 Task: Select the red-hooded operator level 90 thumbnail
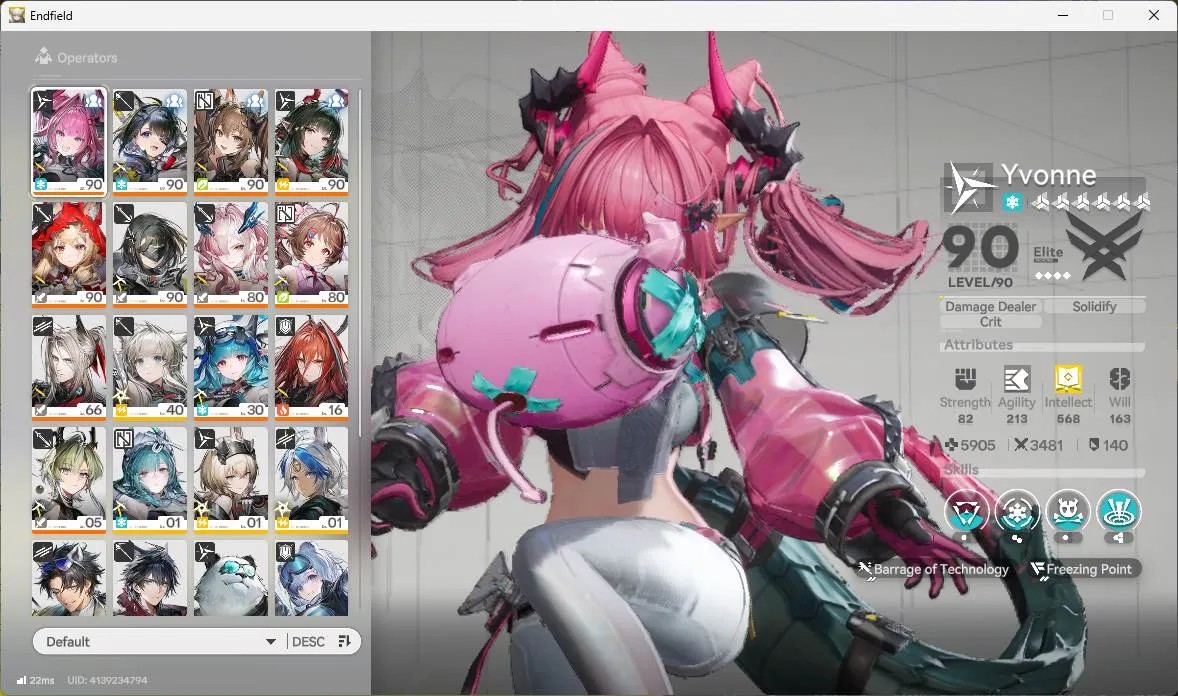click(68, 254)
